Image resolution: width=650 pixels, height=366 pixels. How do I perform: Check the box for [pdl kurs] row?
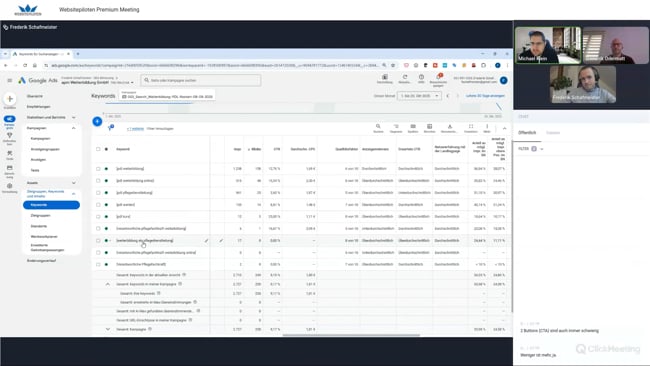[98, 216]
